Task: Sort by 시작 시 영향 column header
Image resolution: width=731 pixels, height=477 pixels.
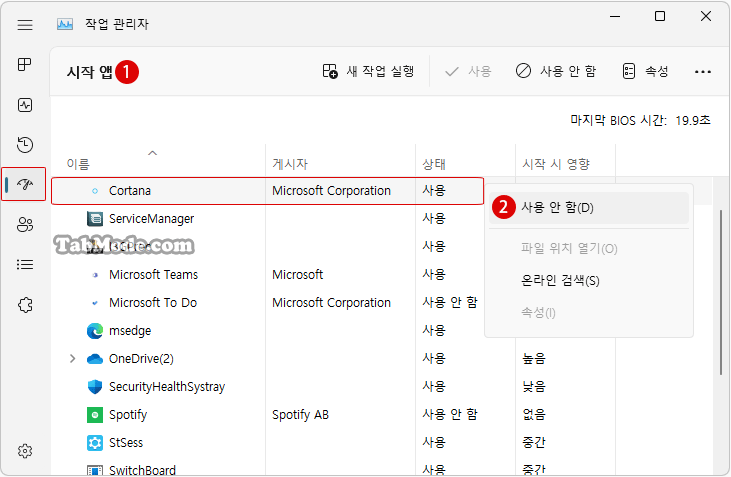Action: tap(556, 164)
